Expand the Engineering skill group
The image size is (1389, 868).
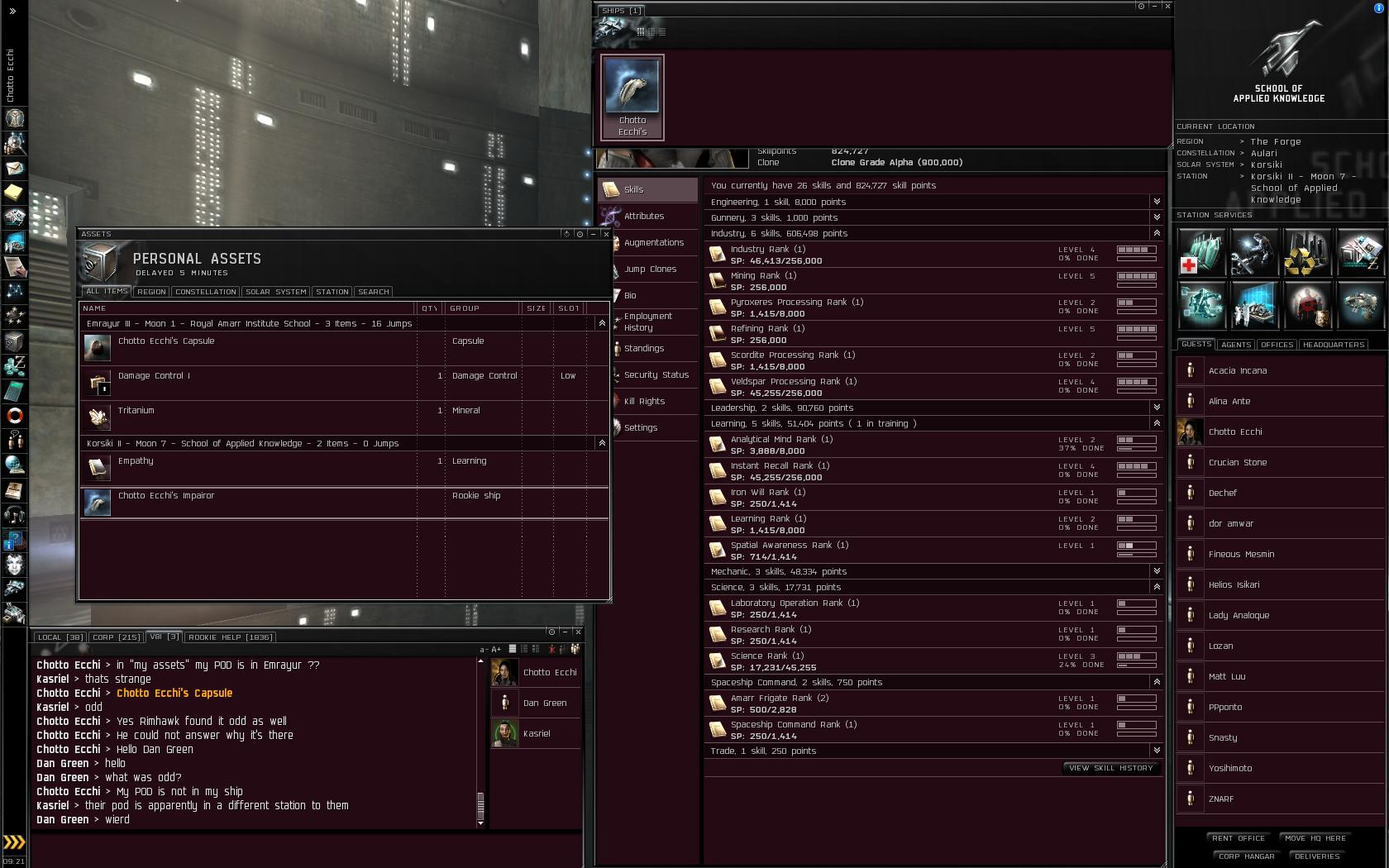click(1157, 202)
